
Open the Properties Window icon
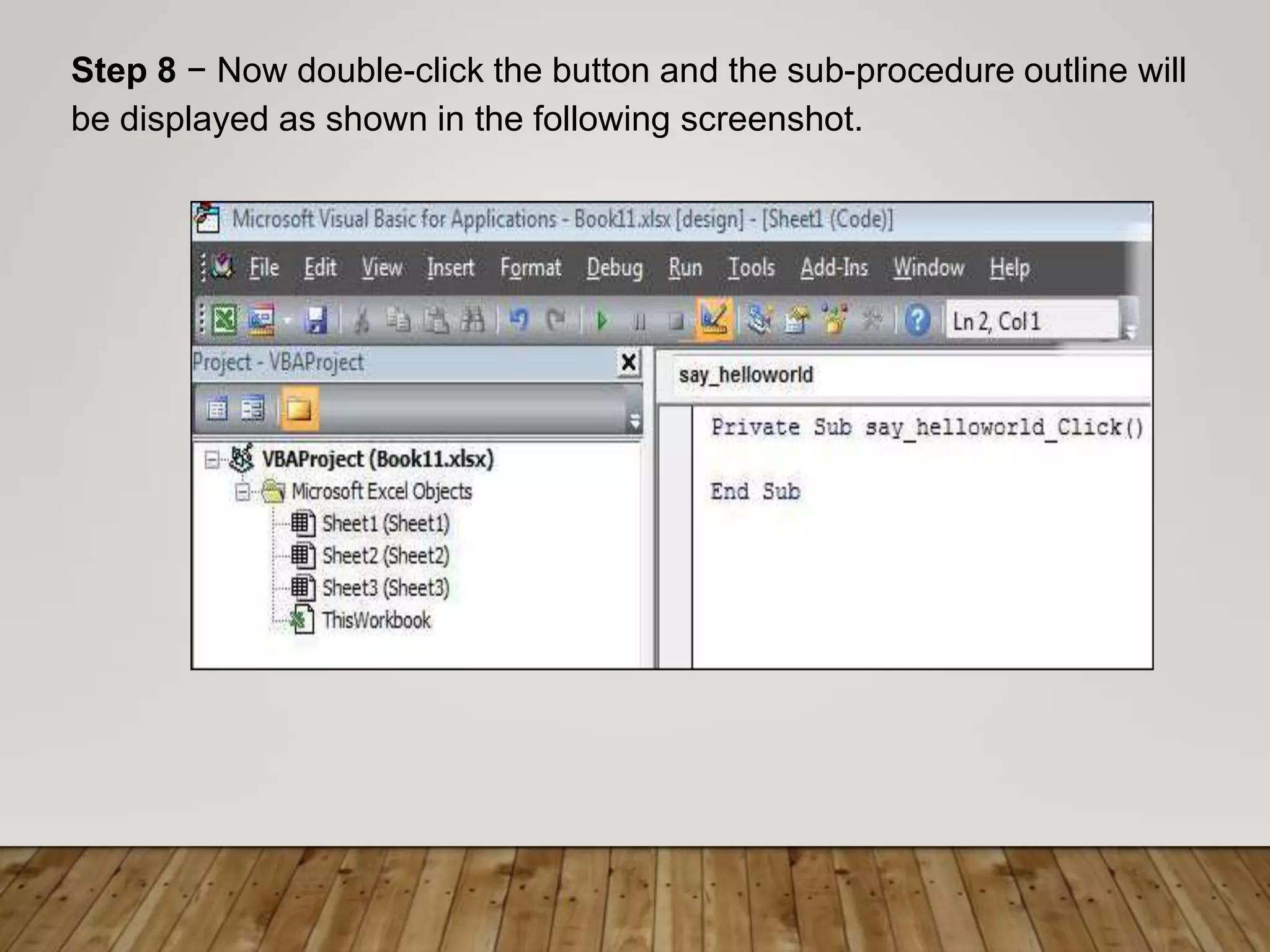click(797, 320)
